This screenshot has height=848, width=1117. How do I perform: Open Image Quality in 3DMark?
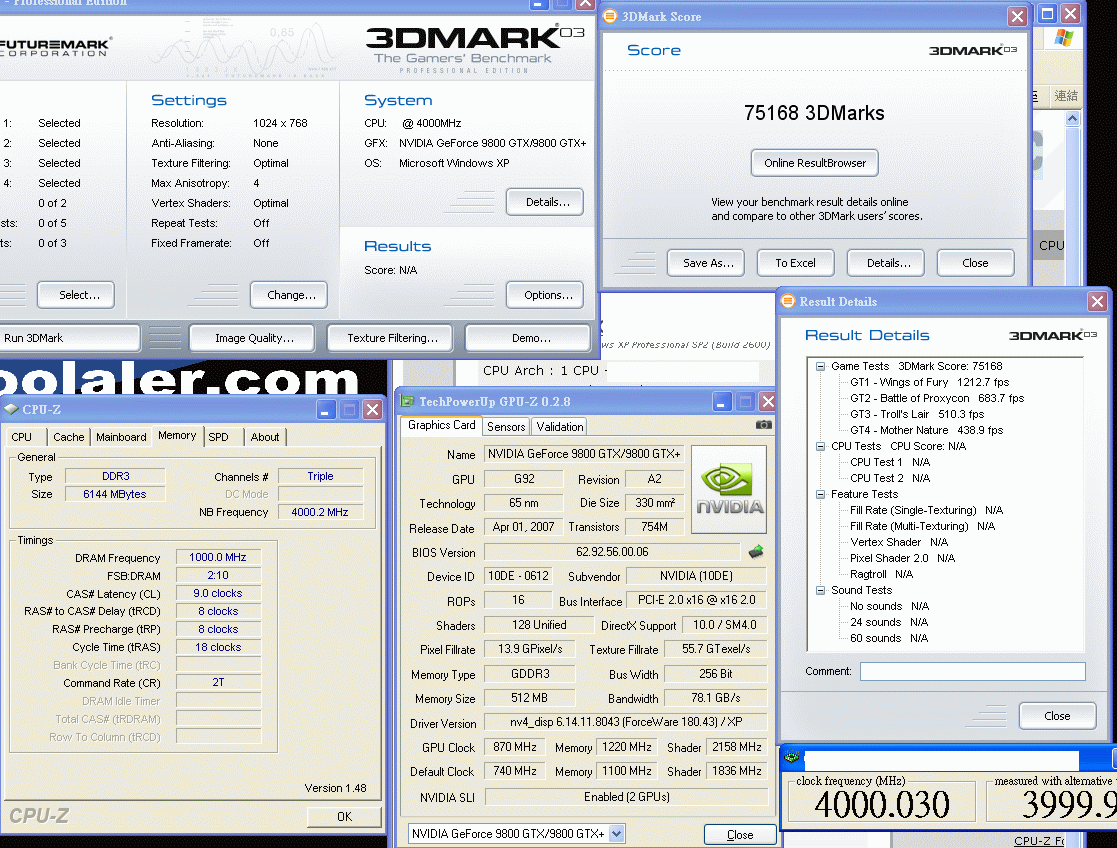coord(252,338)
